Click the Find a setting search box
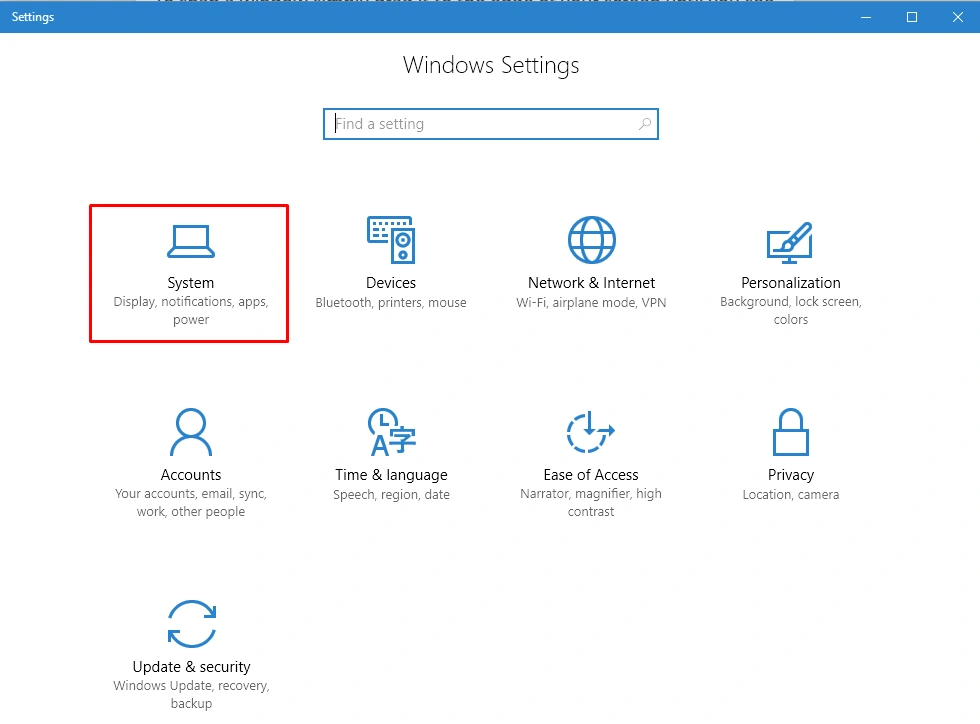 491,124
